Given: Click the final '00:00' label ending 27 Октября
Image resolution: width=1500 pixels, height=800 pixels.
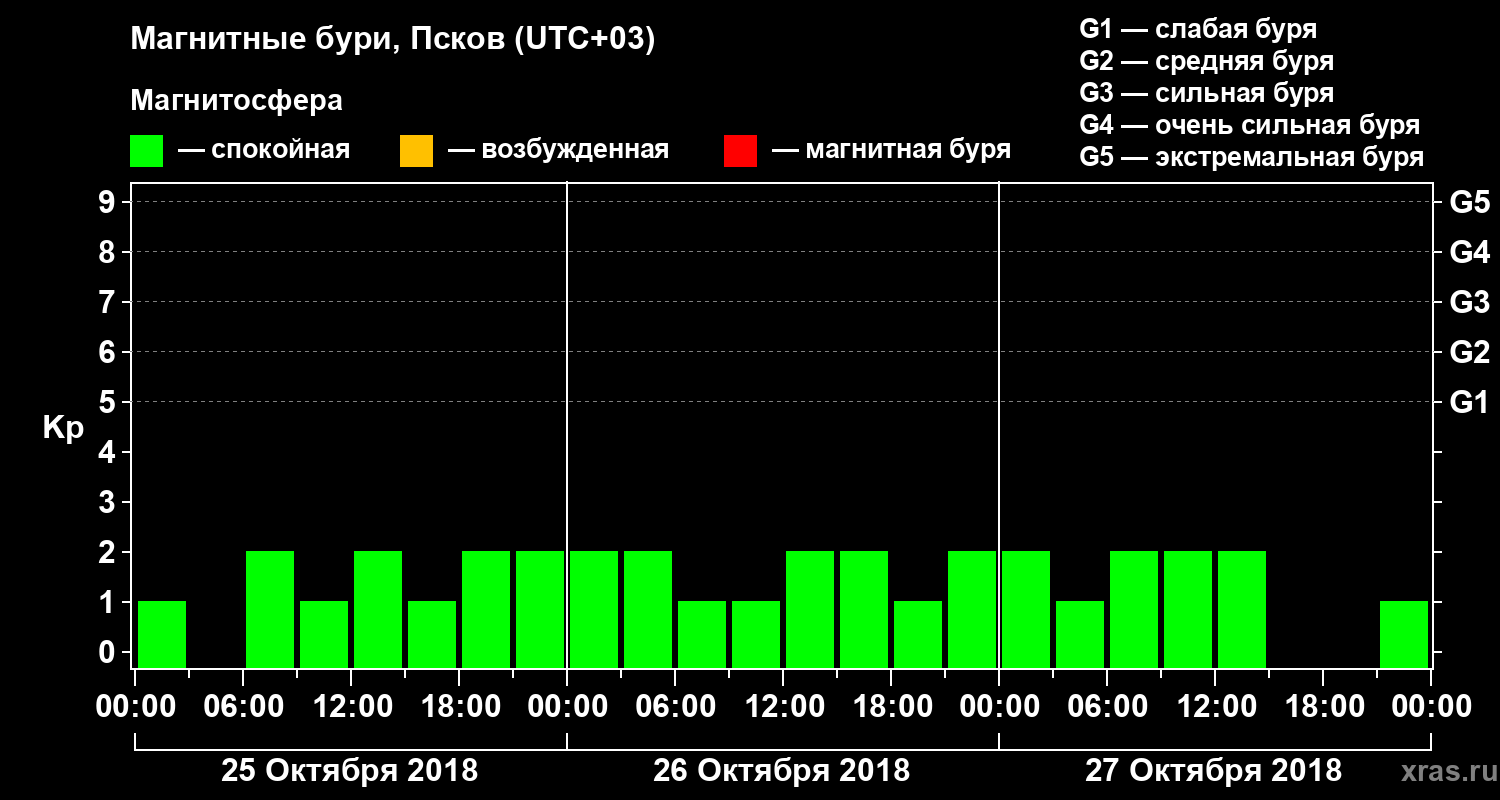Looking at the screenshot, I should (1431, 706).
